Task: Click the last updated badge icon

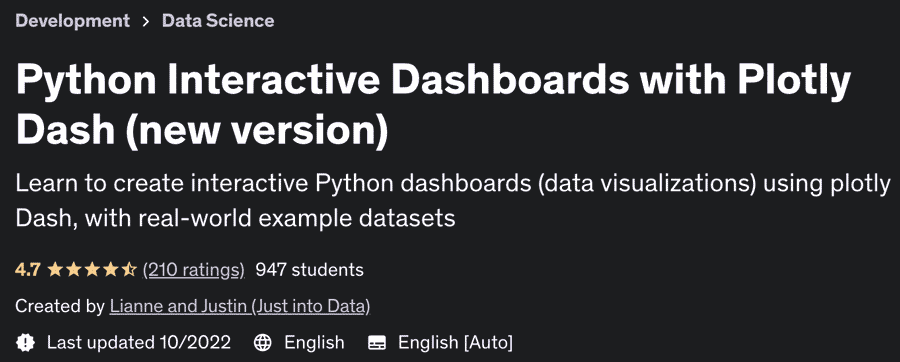Action: (x=26, y=342)
